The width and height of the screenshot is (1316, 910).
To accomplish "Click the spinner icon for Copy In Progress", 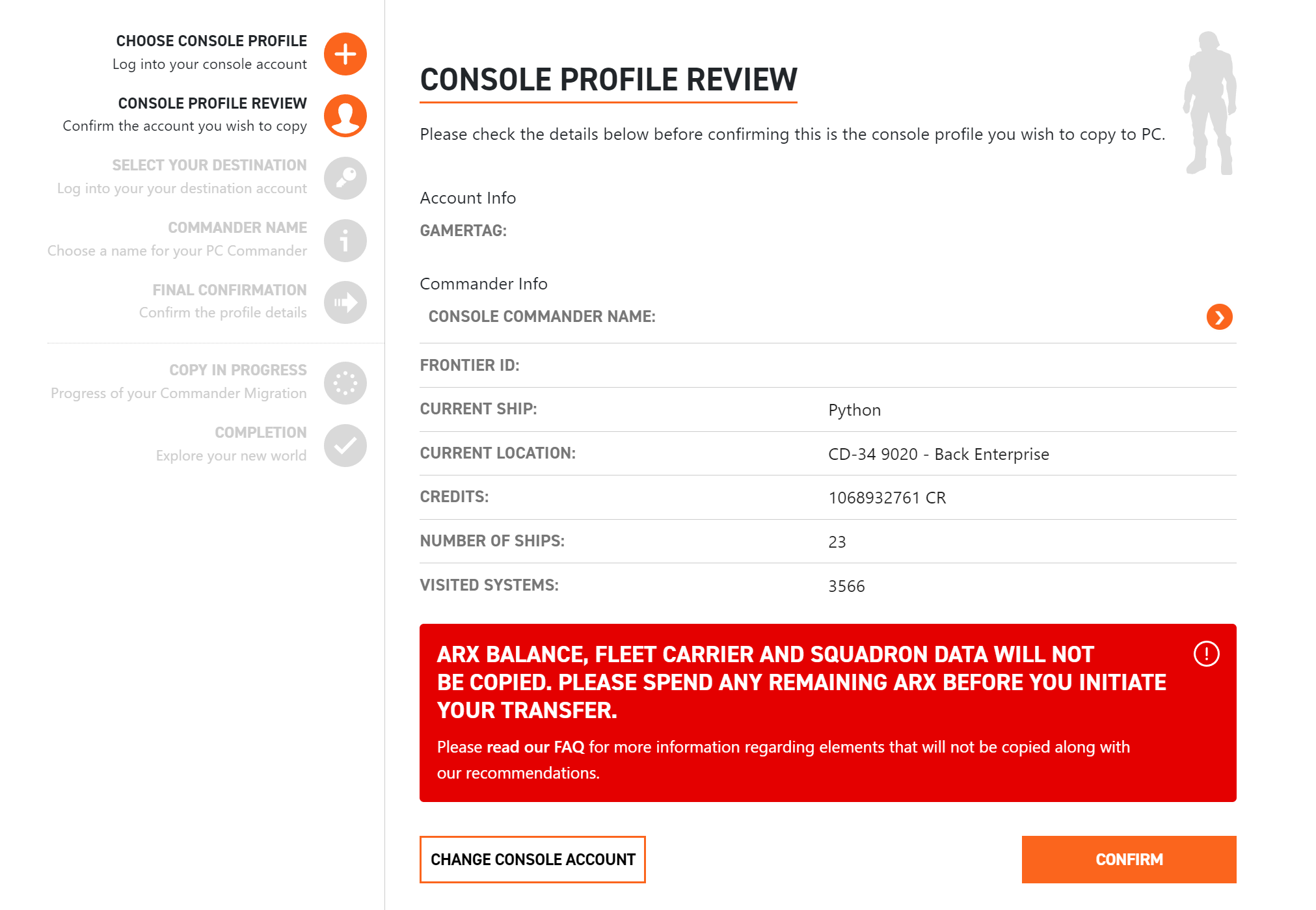I will 345,383.
